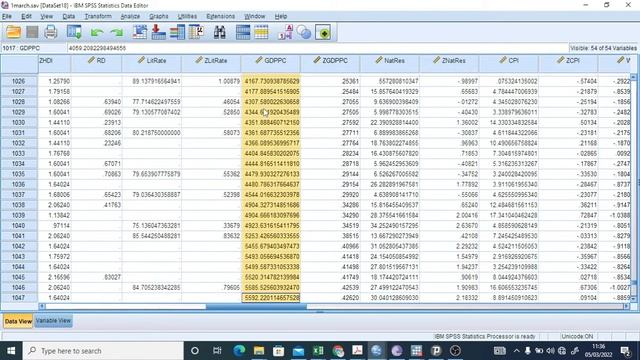Select the ZGDPPC column header

coord(330,60)
